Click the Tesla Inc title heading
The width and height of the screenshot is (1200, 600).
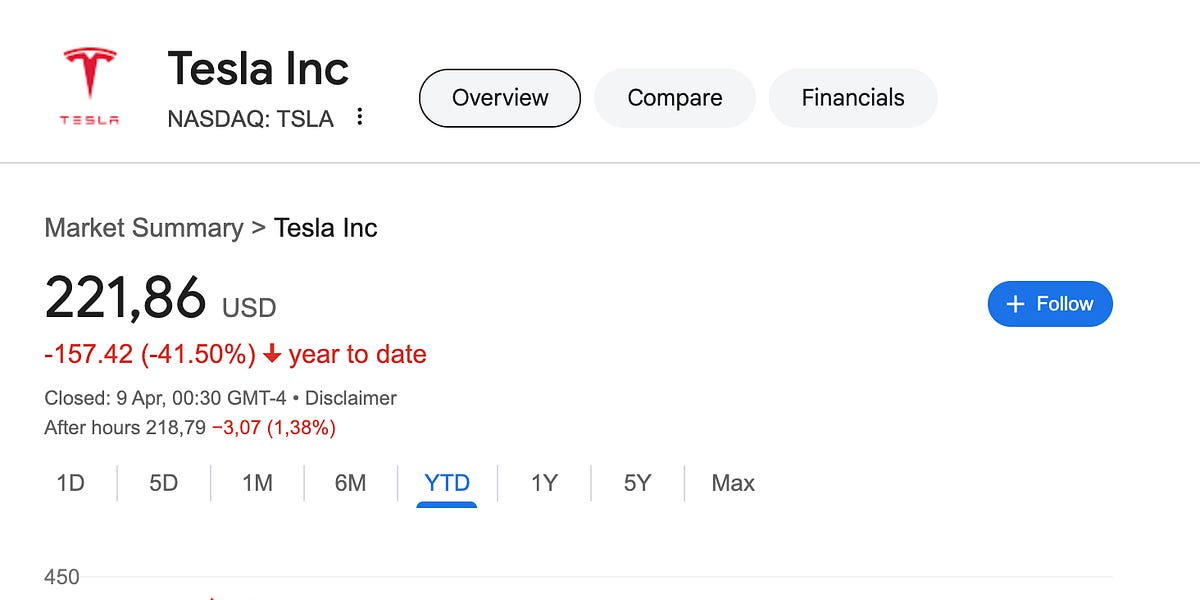(x=258, y=69)
